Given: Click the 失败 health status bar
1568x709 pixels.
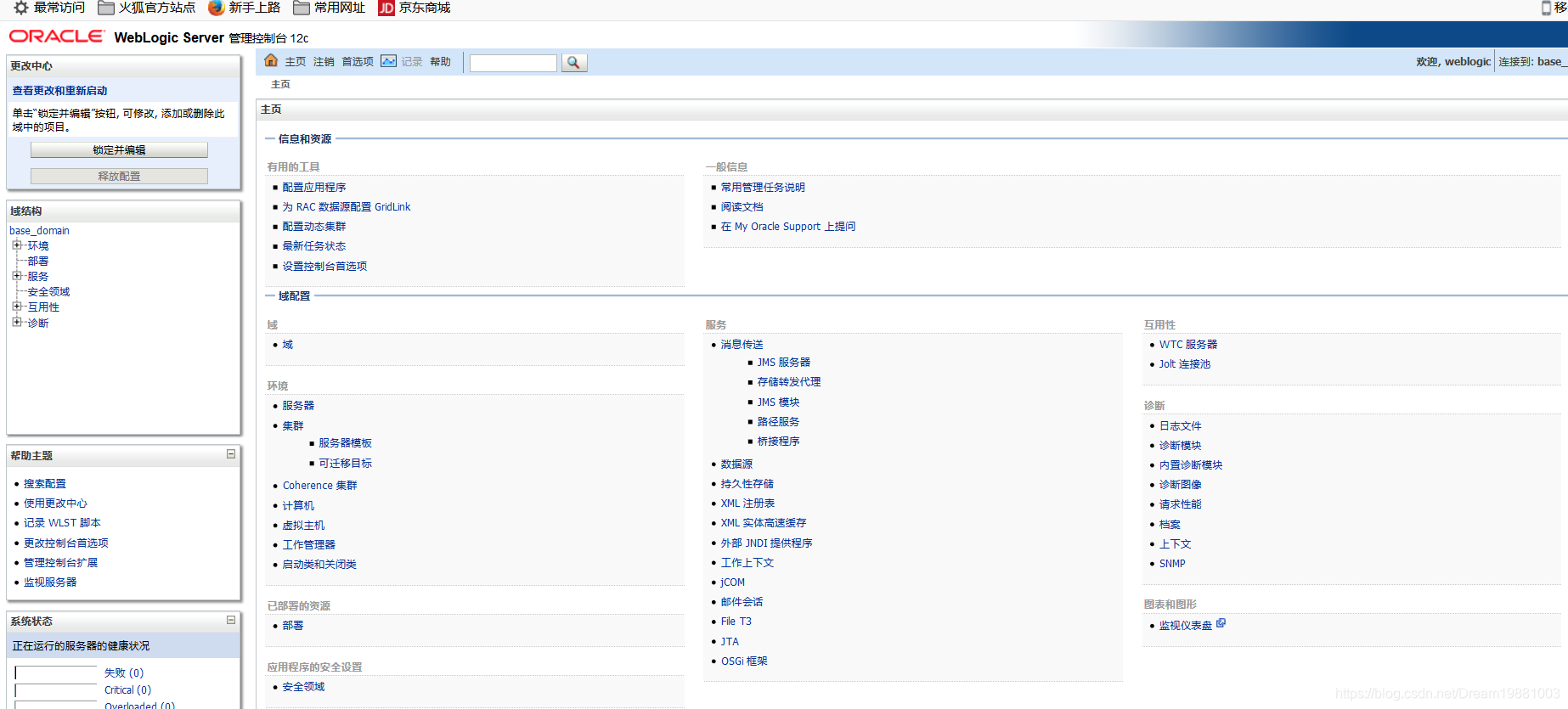Looking at the screenshot, I should pyautogui.click(x=56, y=672).
